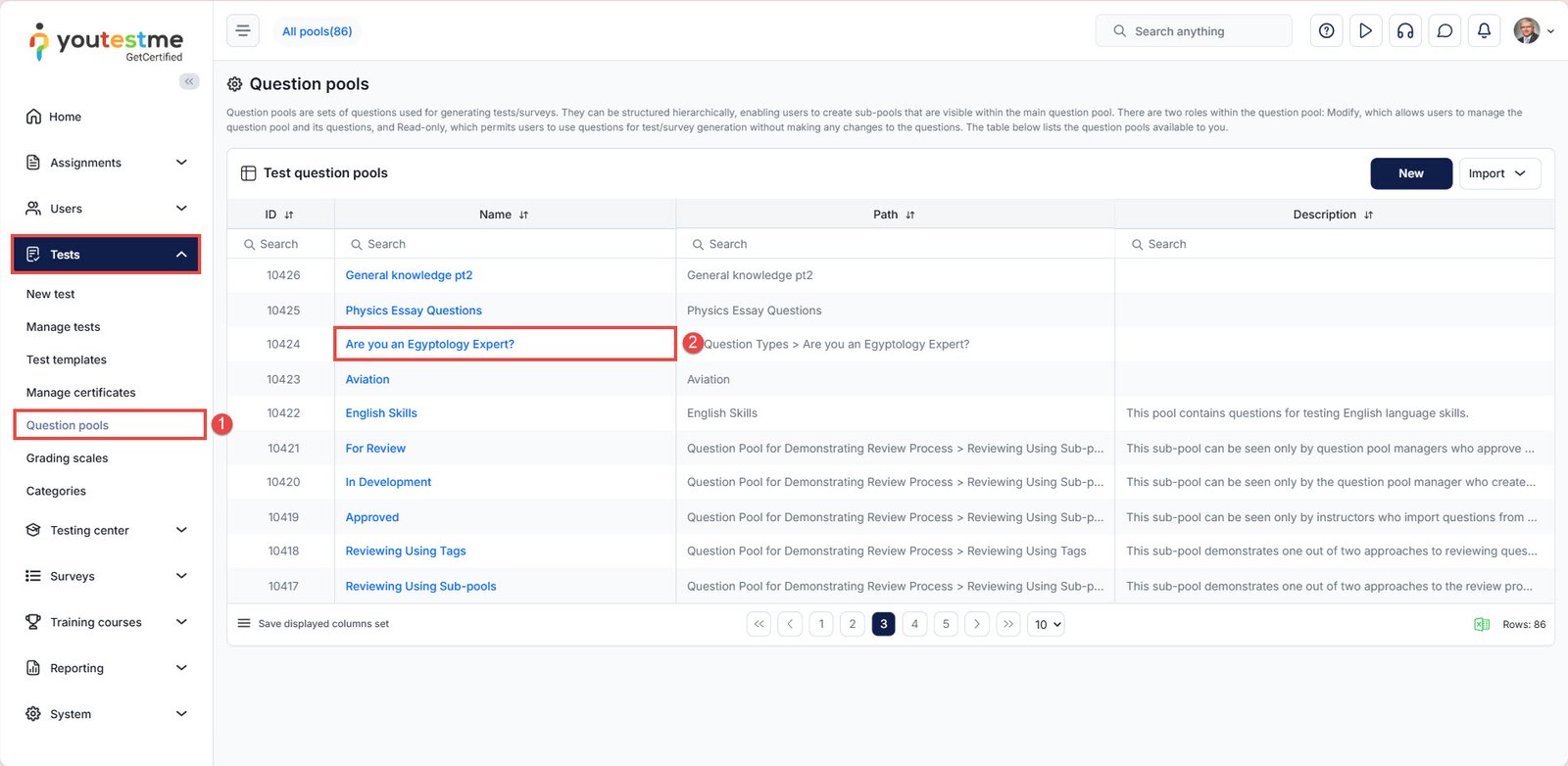Image resolution: width=1568 pixels, height=766 pixels.
Task: Collapse sidebar with double-chevron icon
Action: [x=189, y=81]
